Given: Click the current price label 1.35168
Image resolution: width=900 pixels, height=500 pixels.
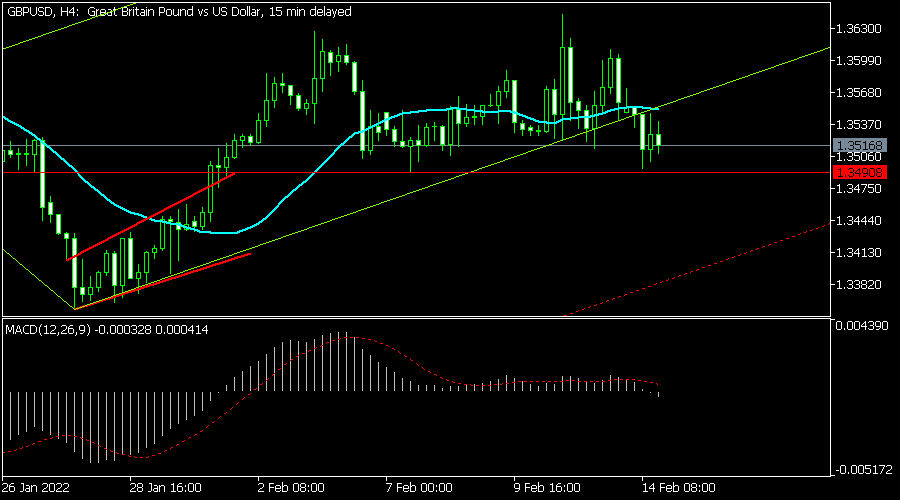Looking at the screenshot, I should point(859,146).
